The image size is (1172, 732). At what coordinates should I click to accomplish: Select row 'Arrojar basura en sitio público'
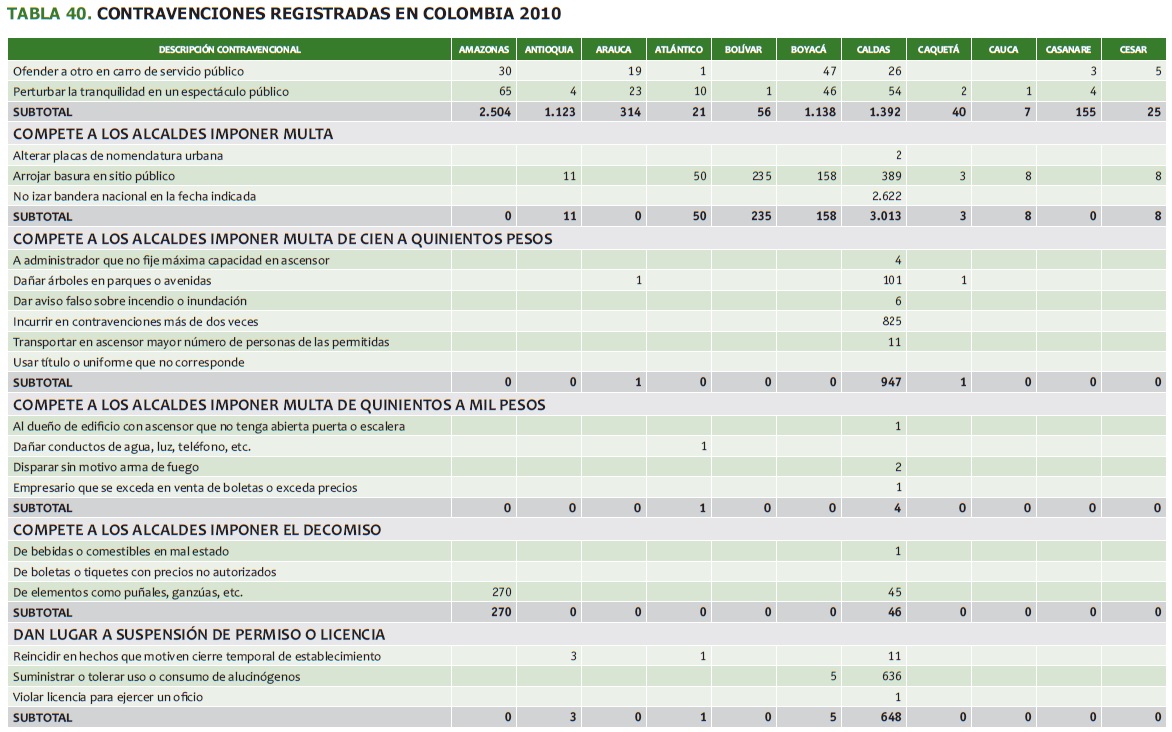click(94, 176)
